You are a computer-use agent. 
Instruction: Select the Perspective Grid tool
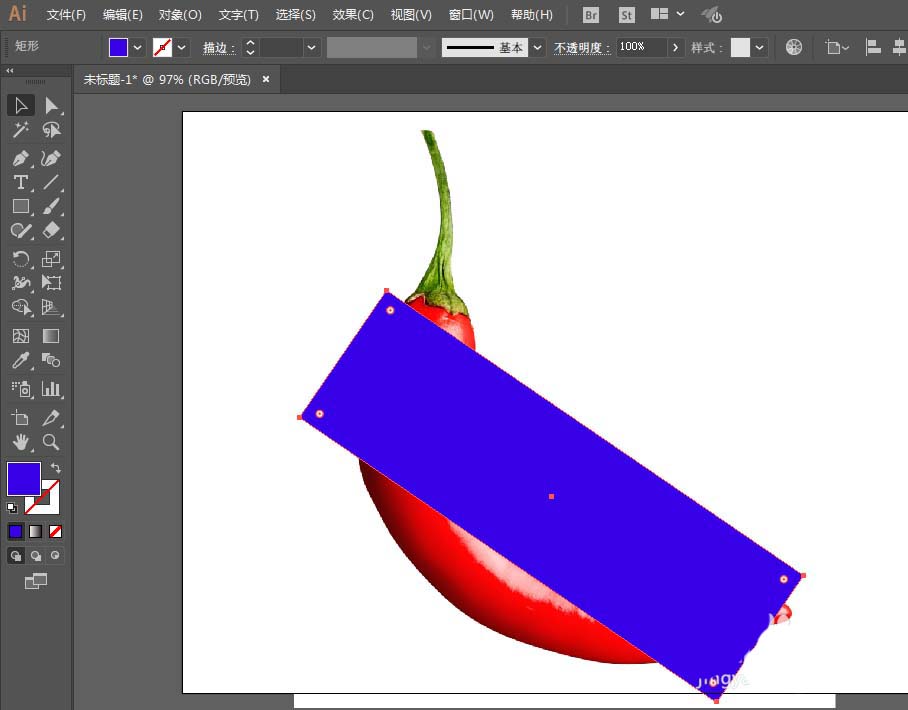[x=51, y=307]
